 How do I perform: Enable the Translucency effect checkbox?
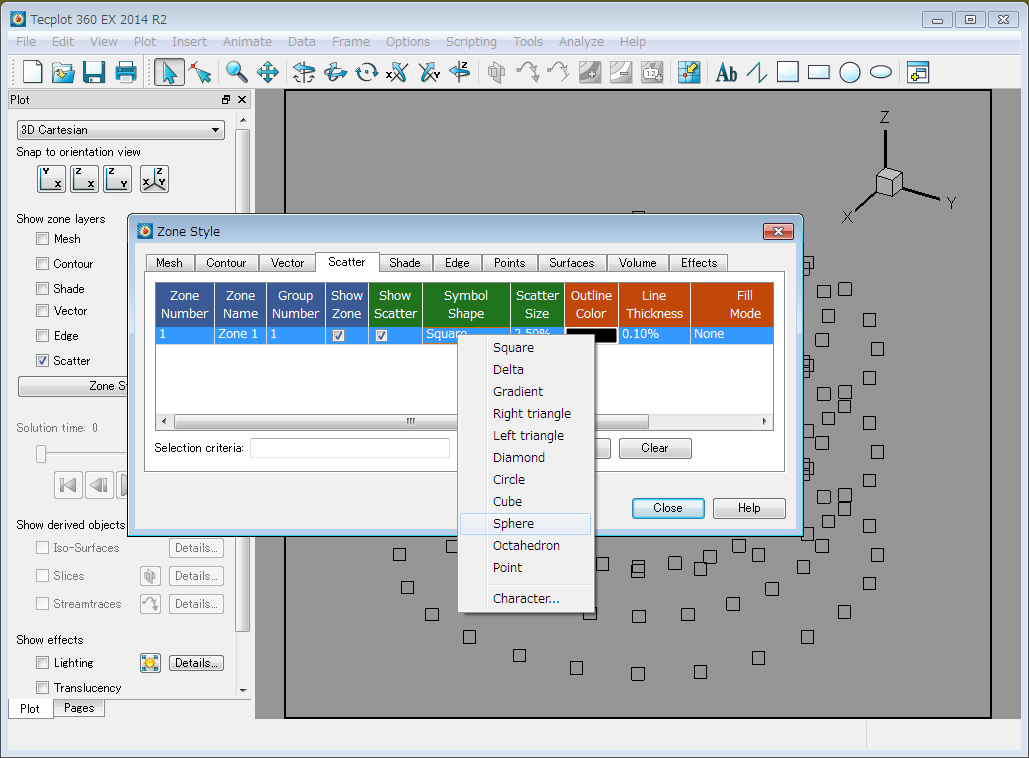[x=43, y=688]
